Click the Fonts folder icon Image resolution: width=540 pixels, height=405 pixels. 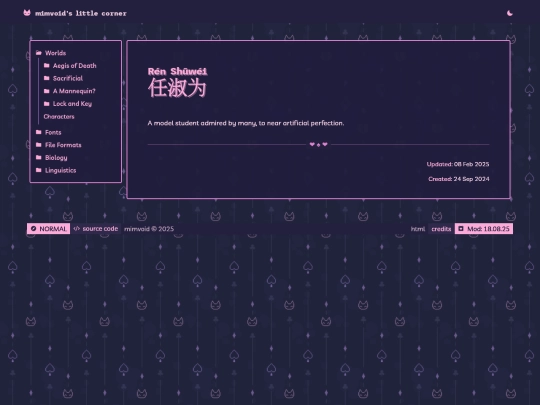pyautogui.click(x=39, y=132)
